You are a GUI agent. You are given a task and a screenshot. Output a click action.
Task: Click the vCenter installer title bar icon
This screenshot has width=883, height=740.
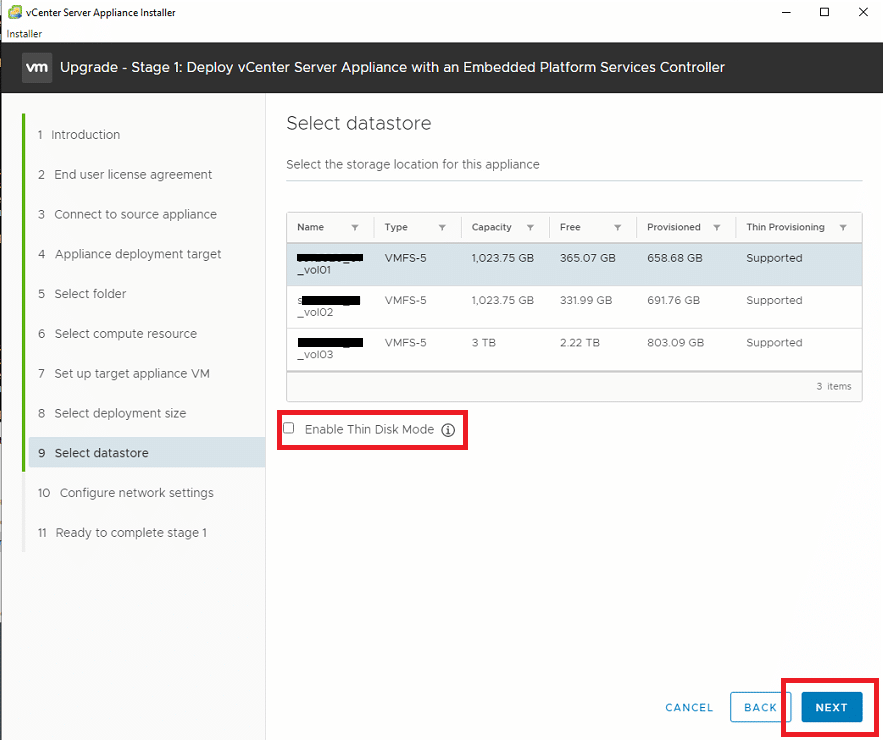pyautogui.click(x=15, y=12)
